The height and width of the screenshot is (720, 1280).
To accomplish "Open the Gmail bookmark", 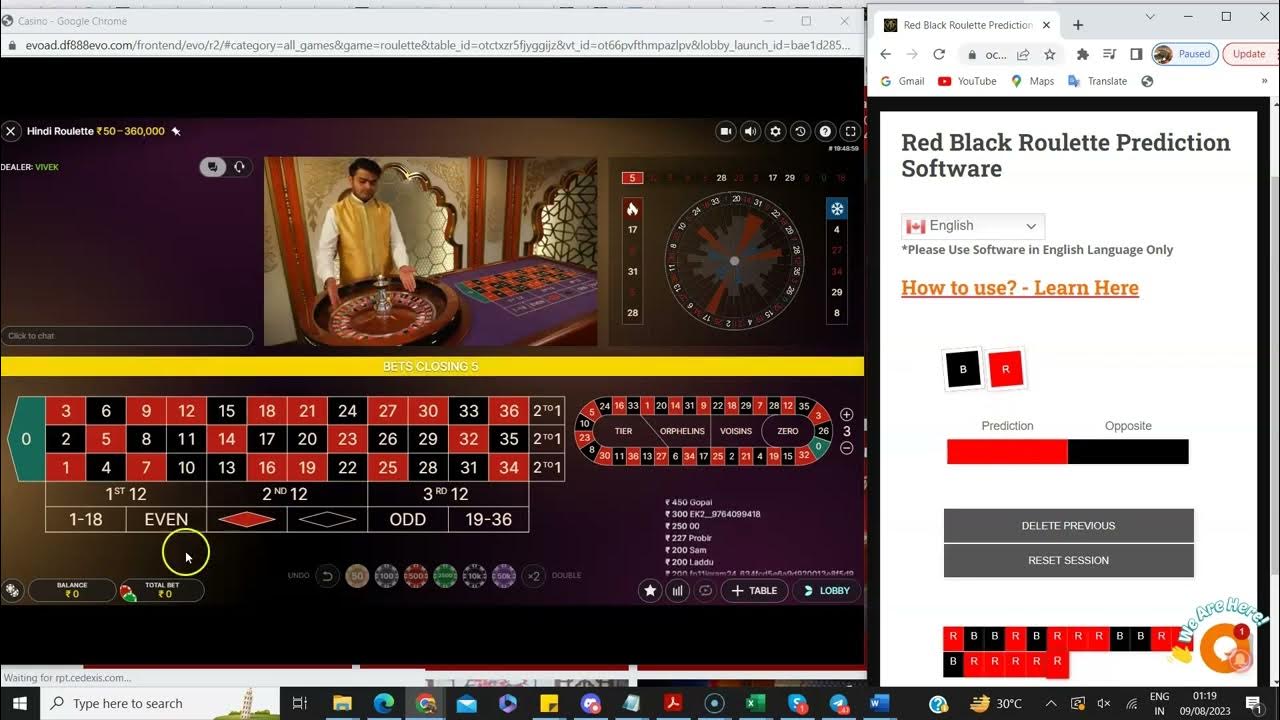I will [x=902, y=81].
